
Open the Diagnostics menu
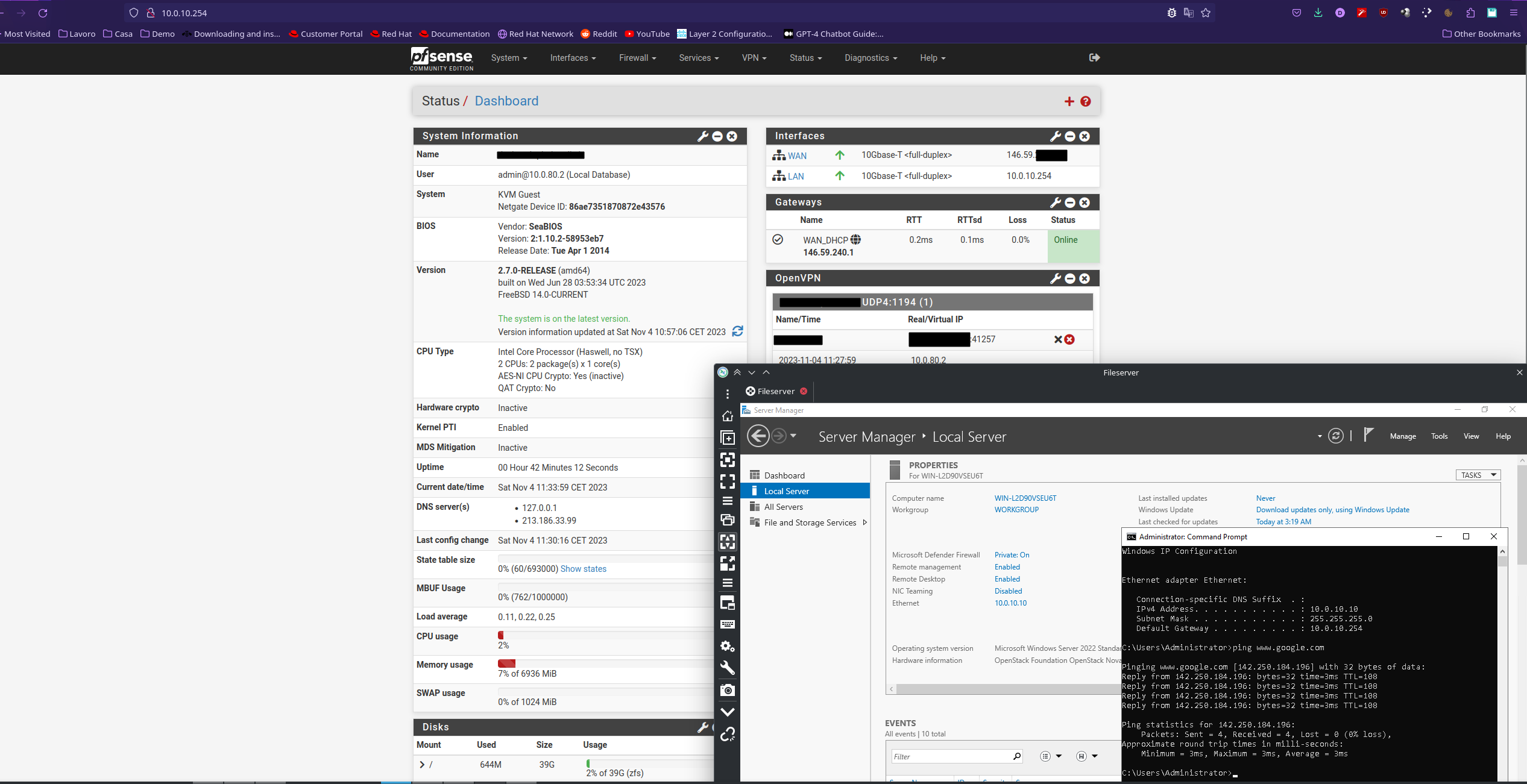click(x=871, y=58)
